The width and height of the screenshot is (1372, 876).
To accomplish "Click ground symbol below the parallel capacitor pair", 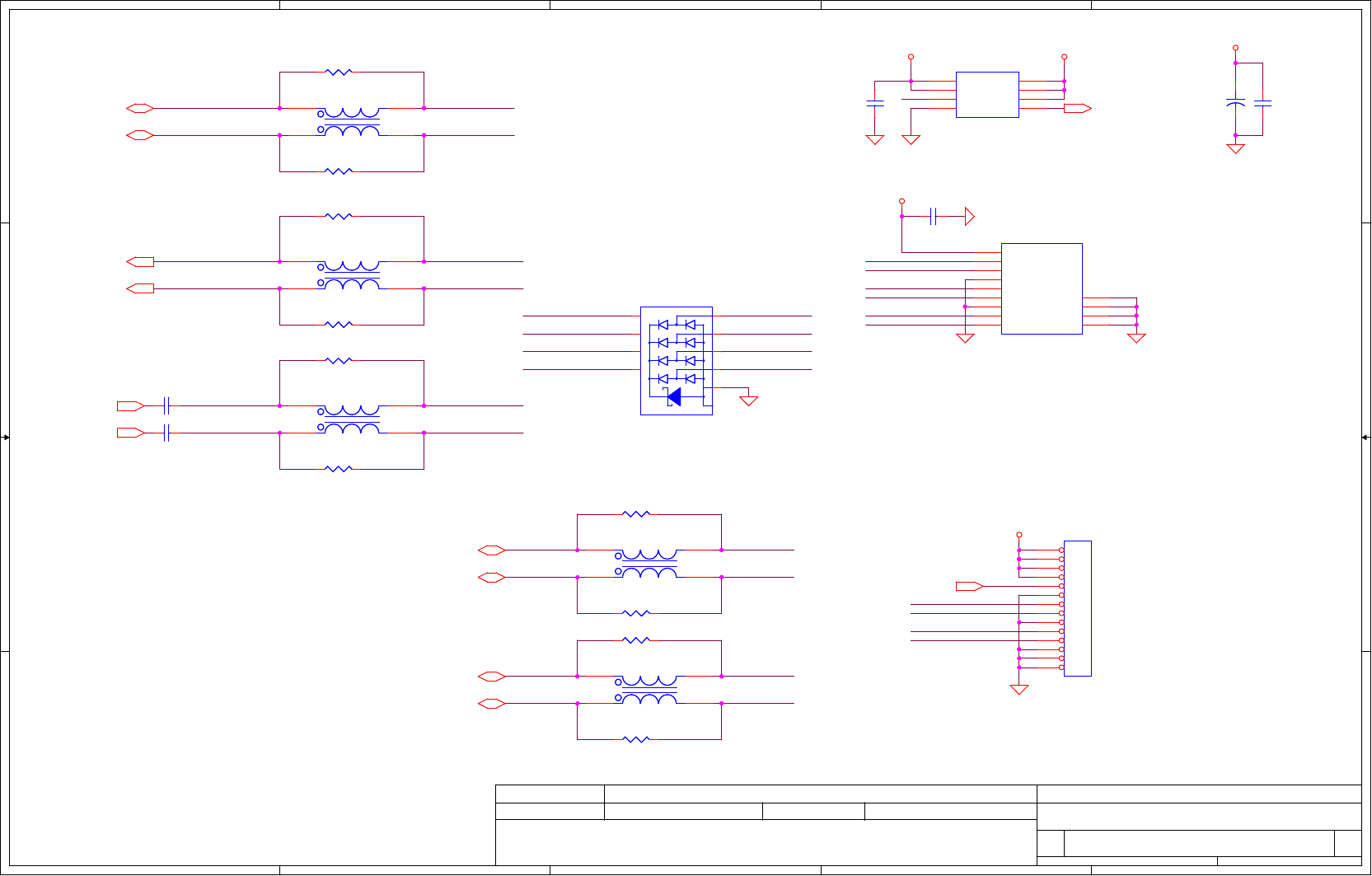I will (1235, 149).
